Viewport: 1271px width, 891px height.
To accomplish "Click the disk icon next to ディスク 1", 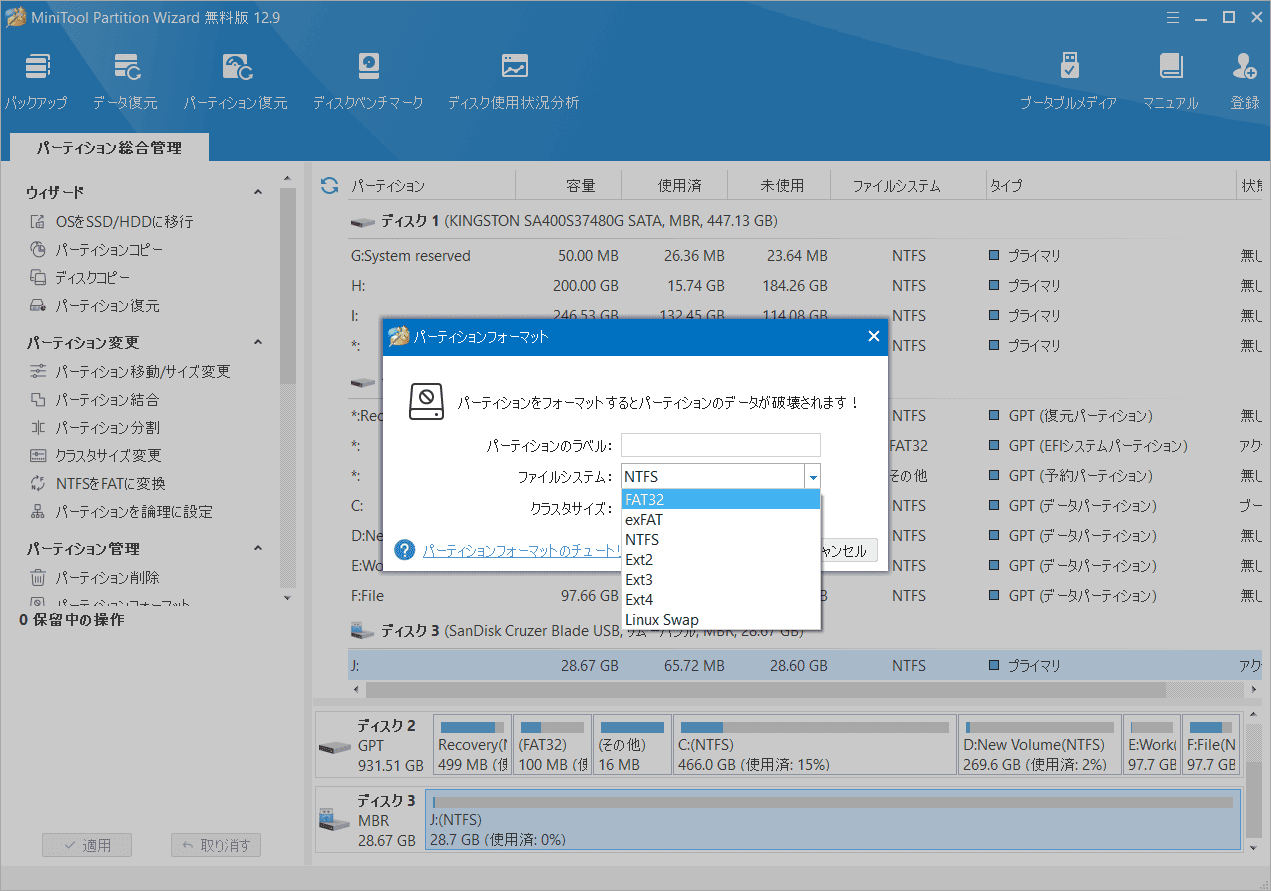I will [x=362, y=221].
